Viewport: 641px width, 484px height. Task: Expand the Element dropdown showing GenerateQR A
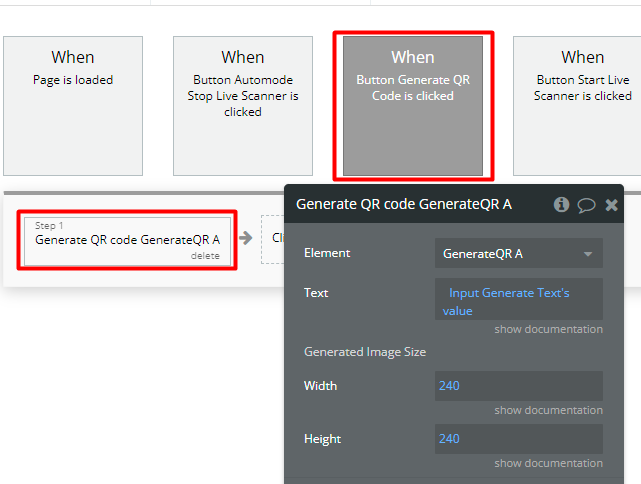pyautogui.click(x=518, y=254)
